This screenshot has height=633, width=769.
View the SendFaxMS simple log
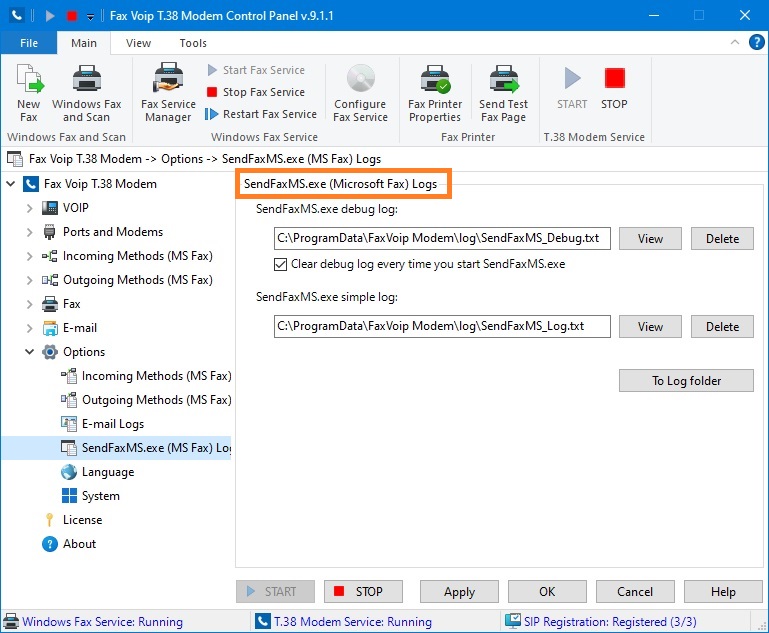click(650, 327)
